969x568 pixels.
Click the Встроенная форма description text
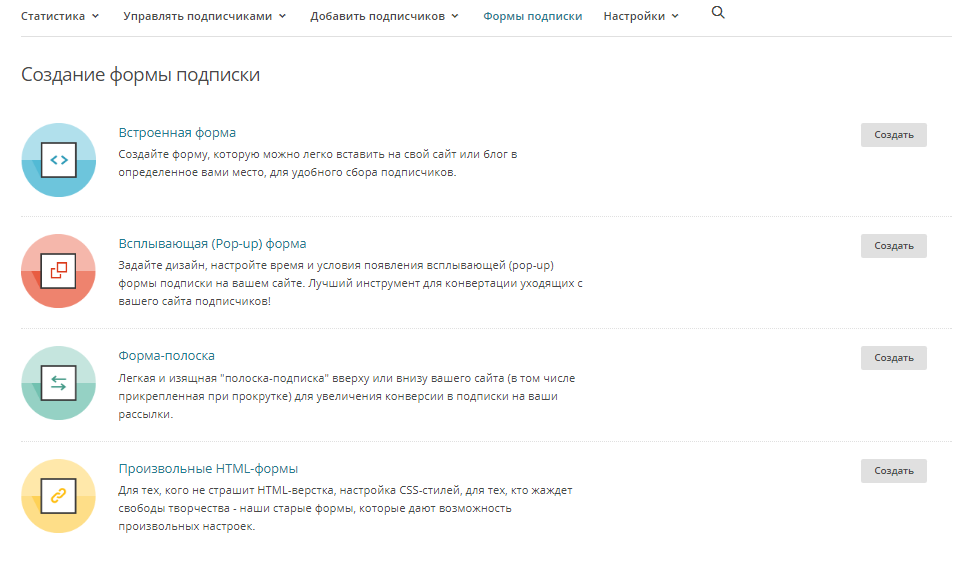[x=317, y=163]
